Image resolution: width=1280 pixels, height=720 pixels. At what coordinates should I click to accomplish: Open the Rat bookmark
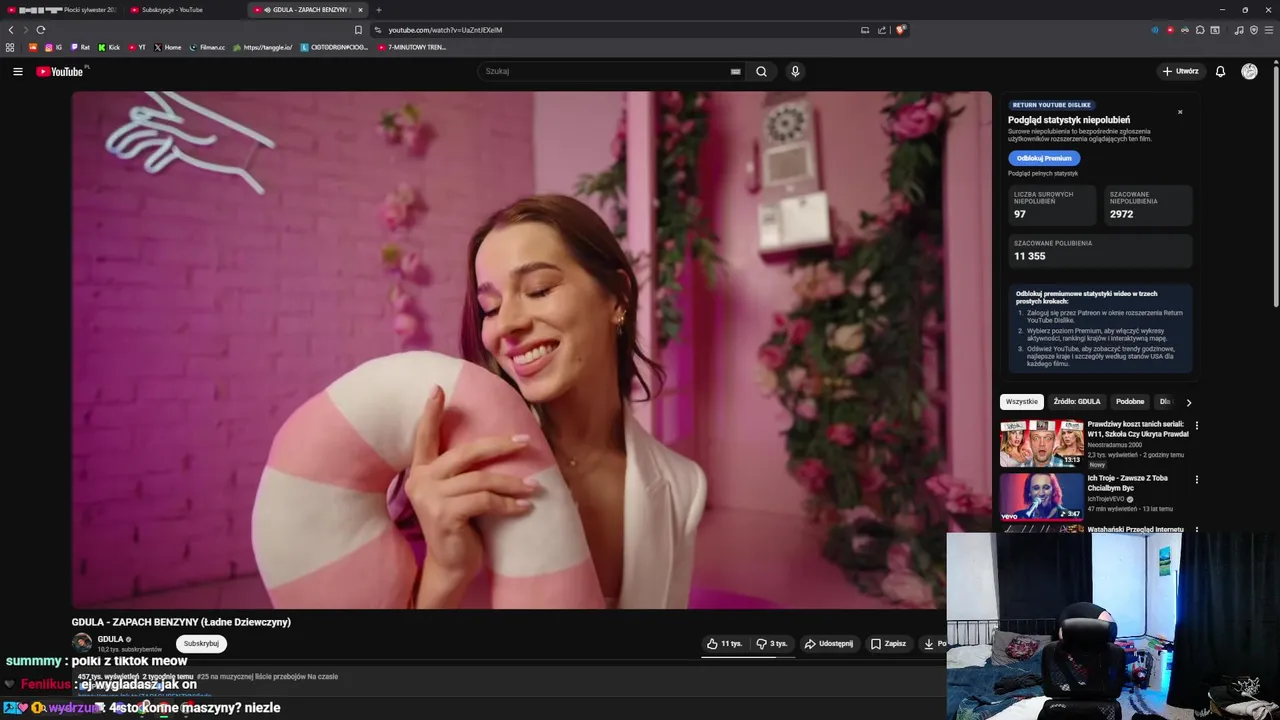click(80, 47)
